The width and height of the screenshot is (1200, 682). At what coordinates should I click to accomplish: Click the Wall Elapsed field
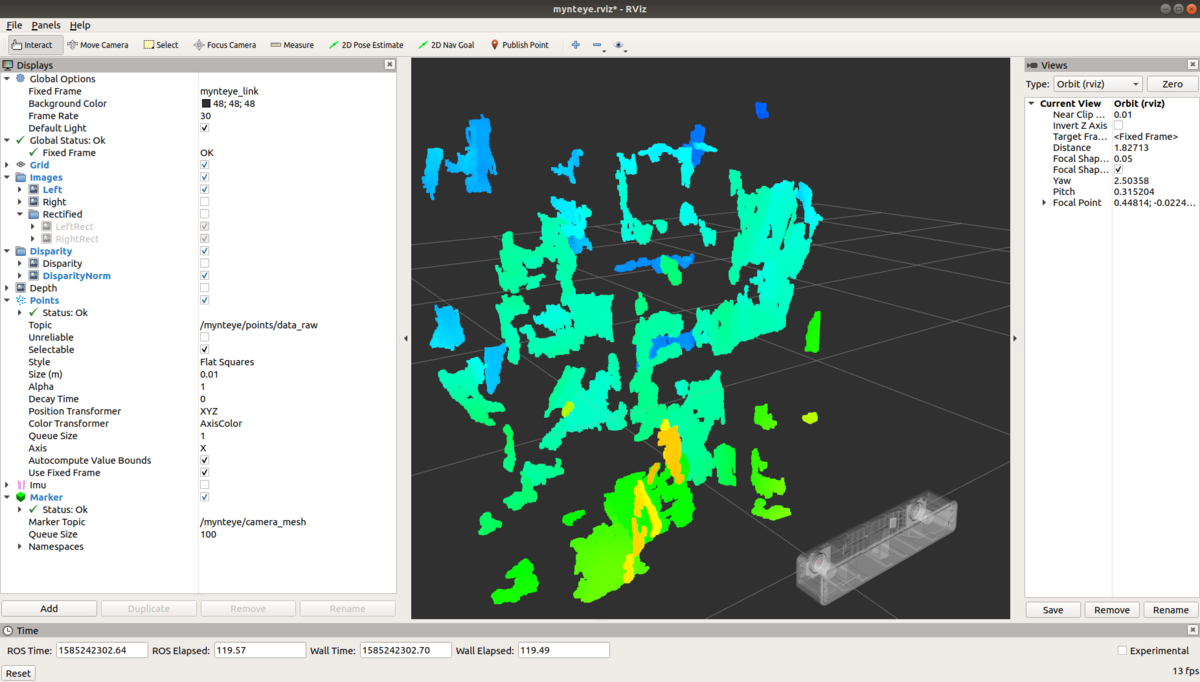pyautogui.click(x=563, y=650)
